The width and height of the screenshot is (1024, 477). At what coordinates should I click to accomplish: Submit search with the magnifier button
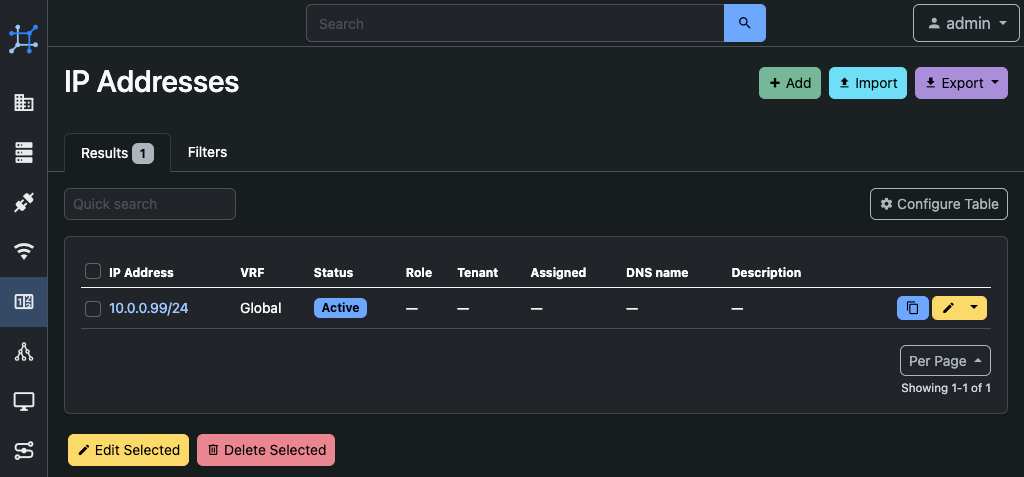tap(744, 24)
